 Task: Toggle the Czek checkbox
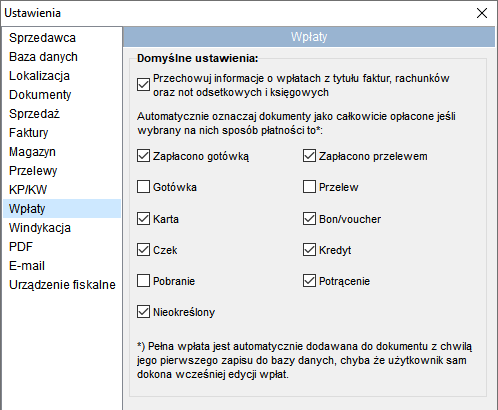click(143, 250)
